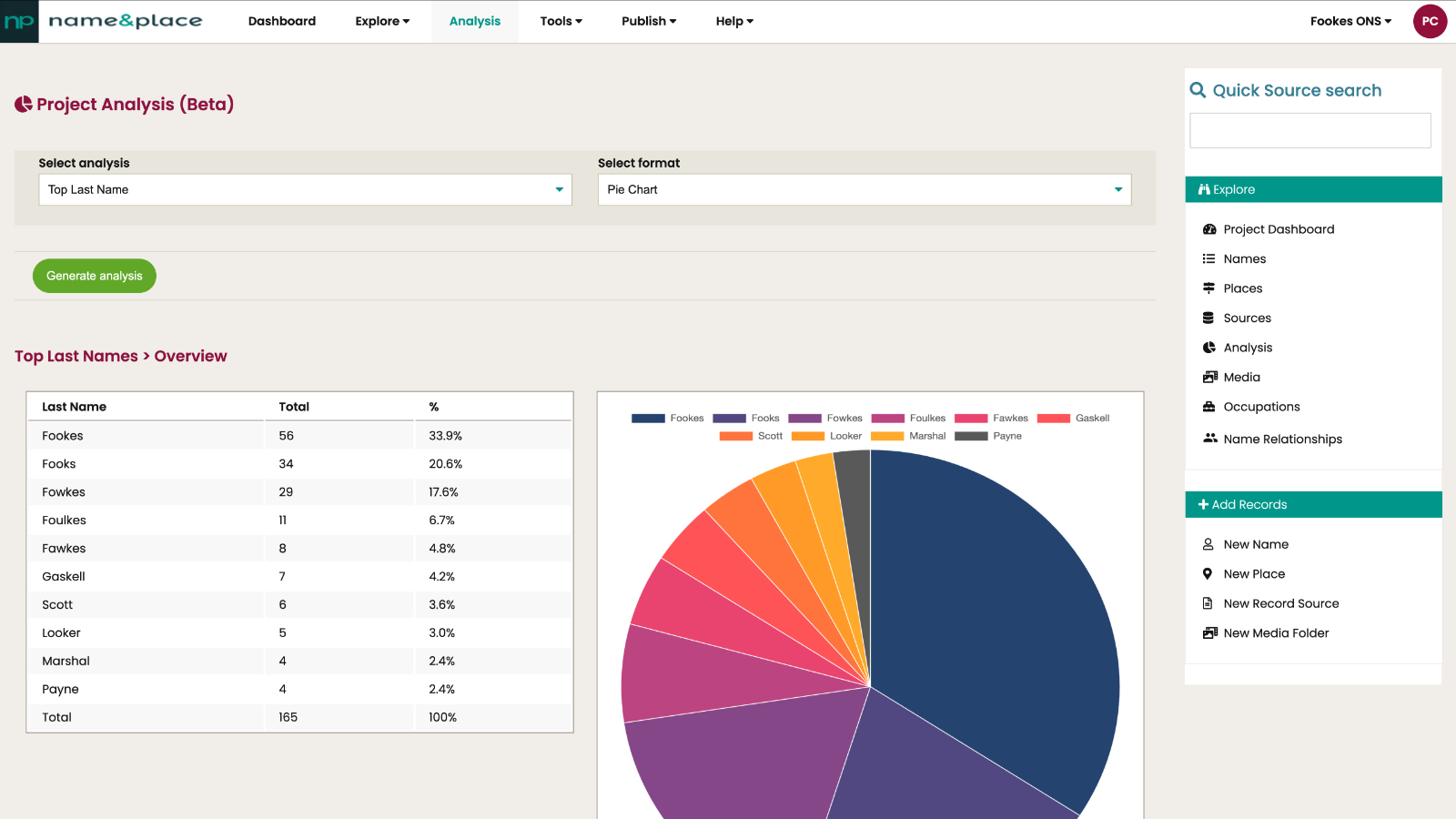1456x819 pixels.
Task: Click the Quick Source search input field
Action: [1310, 130]
